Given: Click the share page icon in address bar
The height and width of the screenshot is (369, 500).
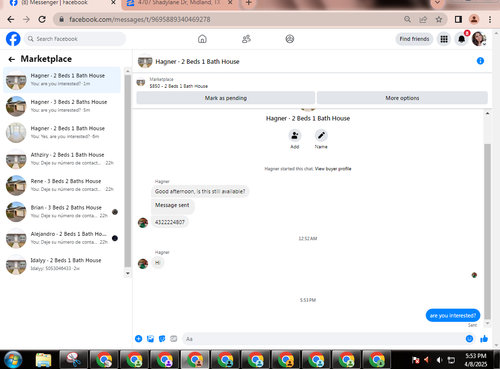Looking at the screenshot, I should [x=423, y=19].
